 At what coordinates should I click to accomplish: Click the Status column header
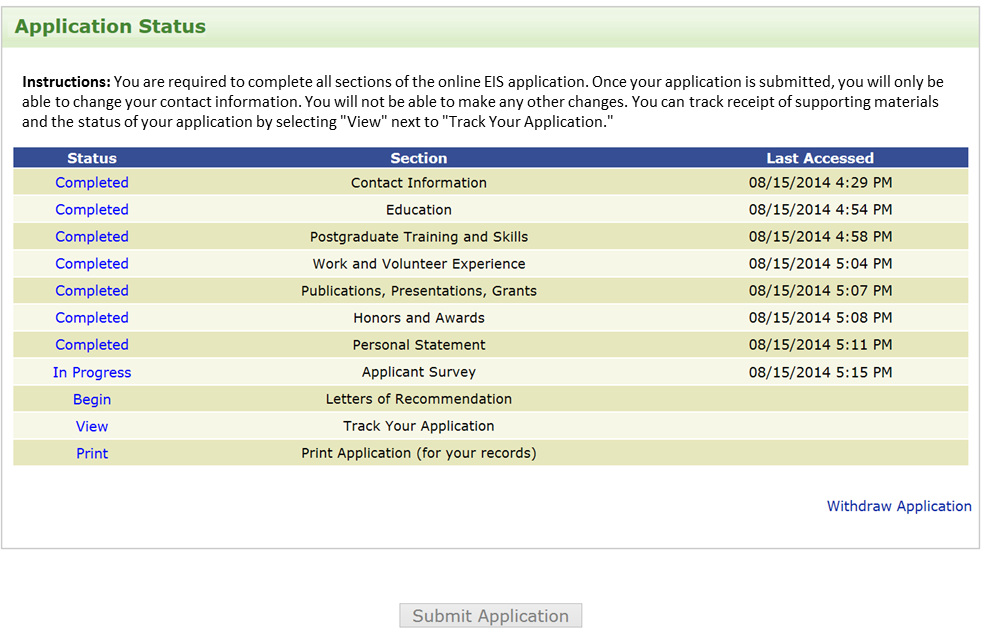click(x=92, y=158)
